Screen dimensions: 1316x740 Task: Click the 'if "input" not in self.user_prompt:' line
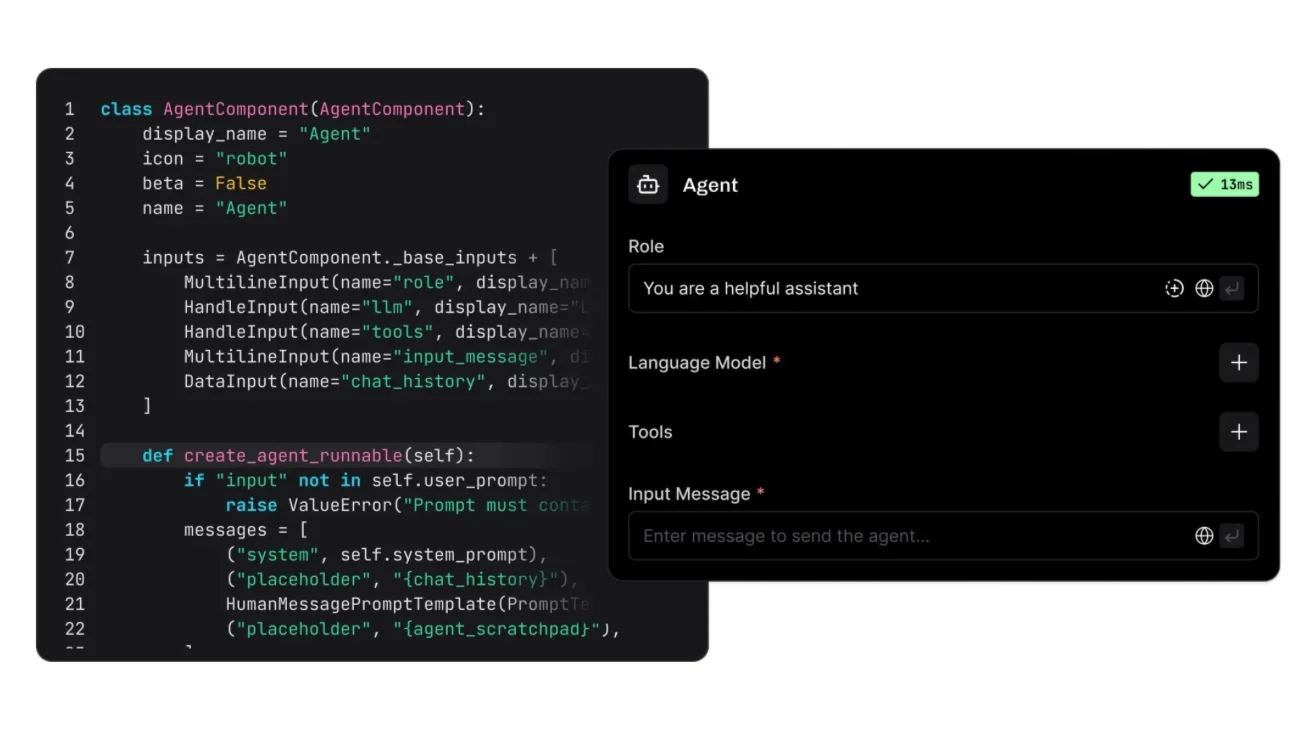click(x=366, y=481)
